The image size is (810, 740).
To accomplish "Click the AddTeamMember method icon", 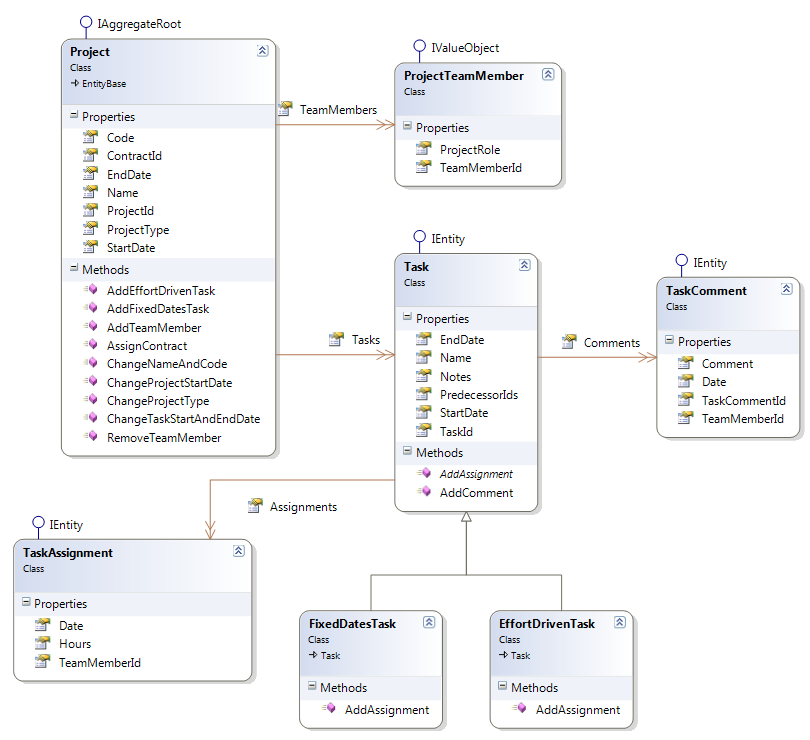I will tap(91, 327).
